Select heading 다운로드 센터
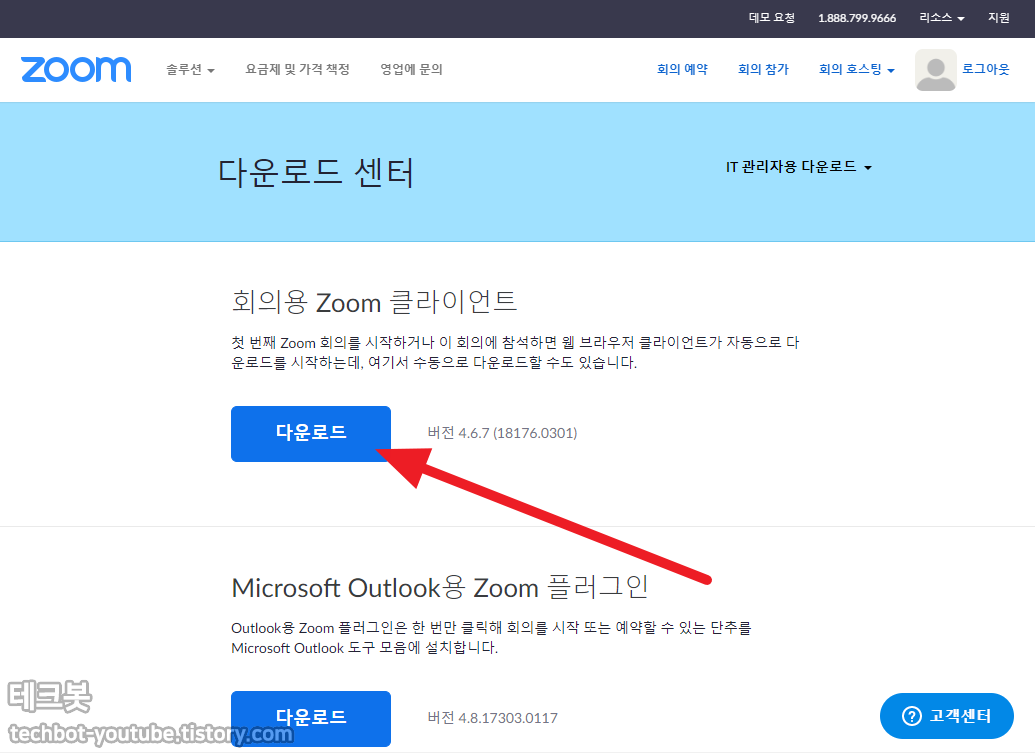Viewport: 1035px width, 753px height. [316, 173]
